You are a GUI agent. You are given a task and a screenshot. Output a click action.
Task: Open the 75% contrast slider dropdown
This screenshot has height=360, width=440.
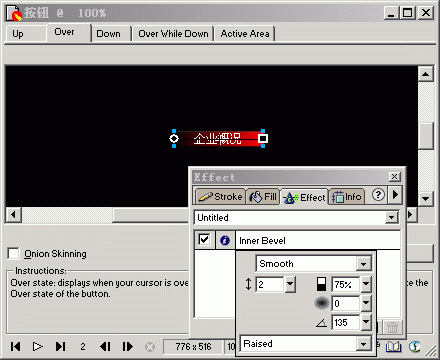pyautogui.click(x=366, y=284)
